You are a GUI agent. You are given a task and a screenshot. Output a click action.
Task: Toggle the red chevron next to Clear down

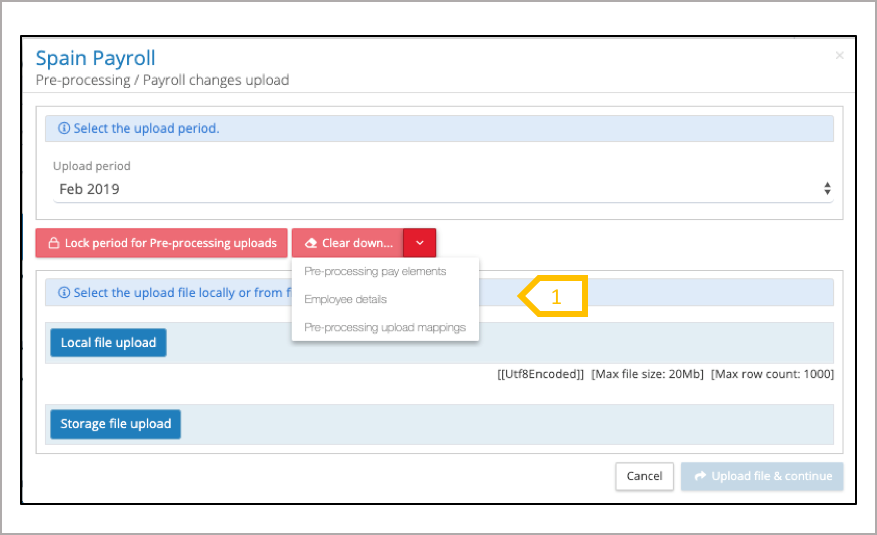(x=420, y=243)
